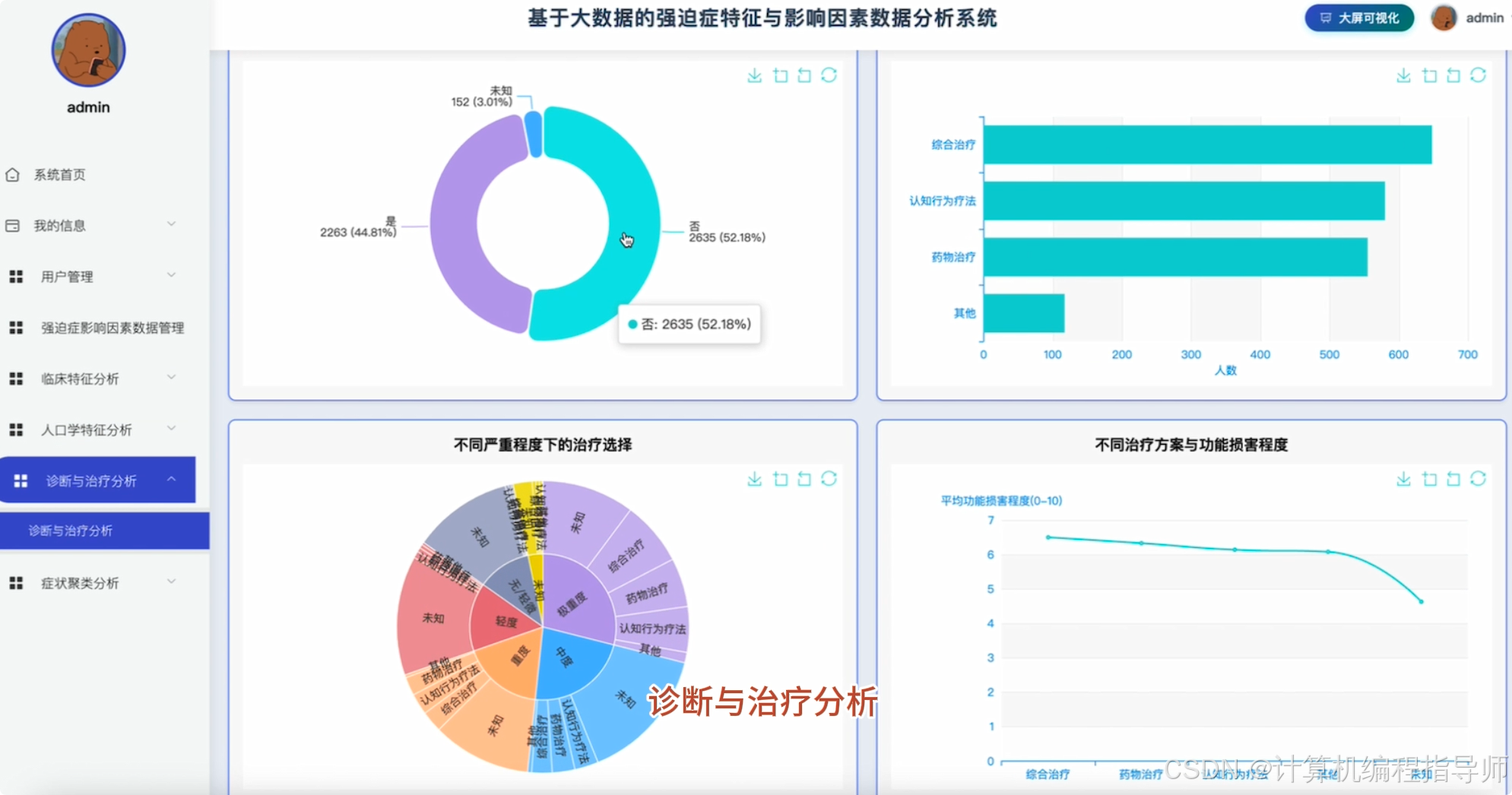Refresh the functional impairment line chart
Screen dimensions: 1512x795
pyautogui.click(x=1479, y=480)
